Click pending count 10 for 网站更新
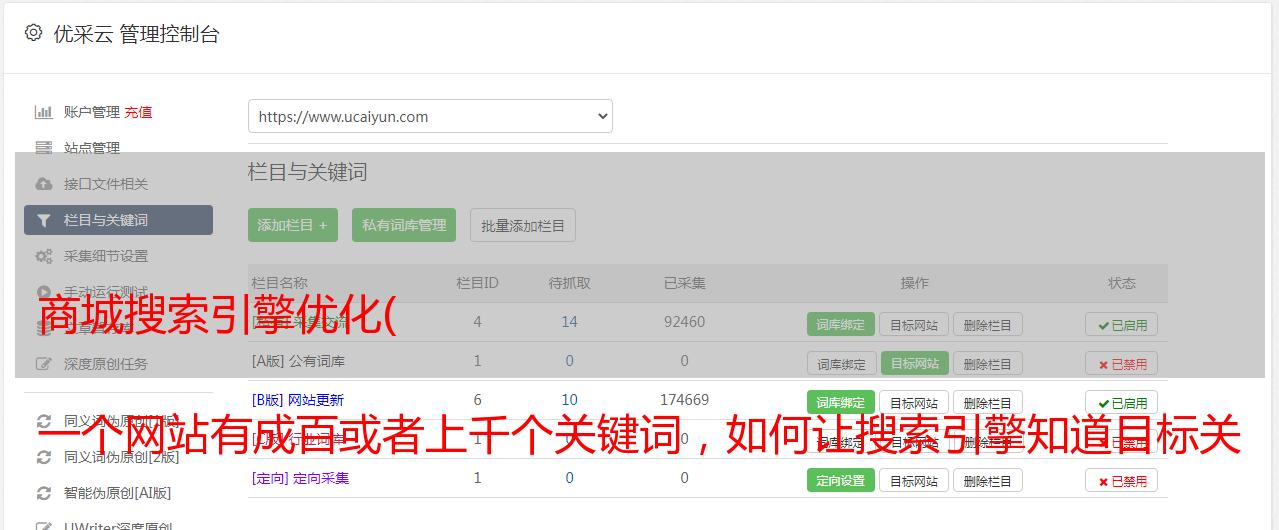Viewport: 1279px width, 530px height. (x=569, y=400)
